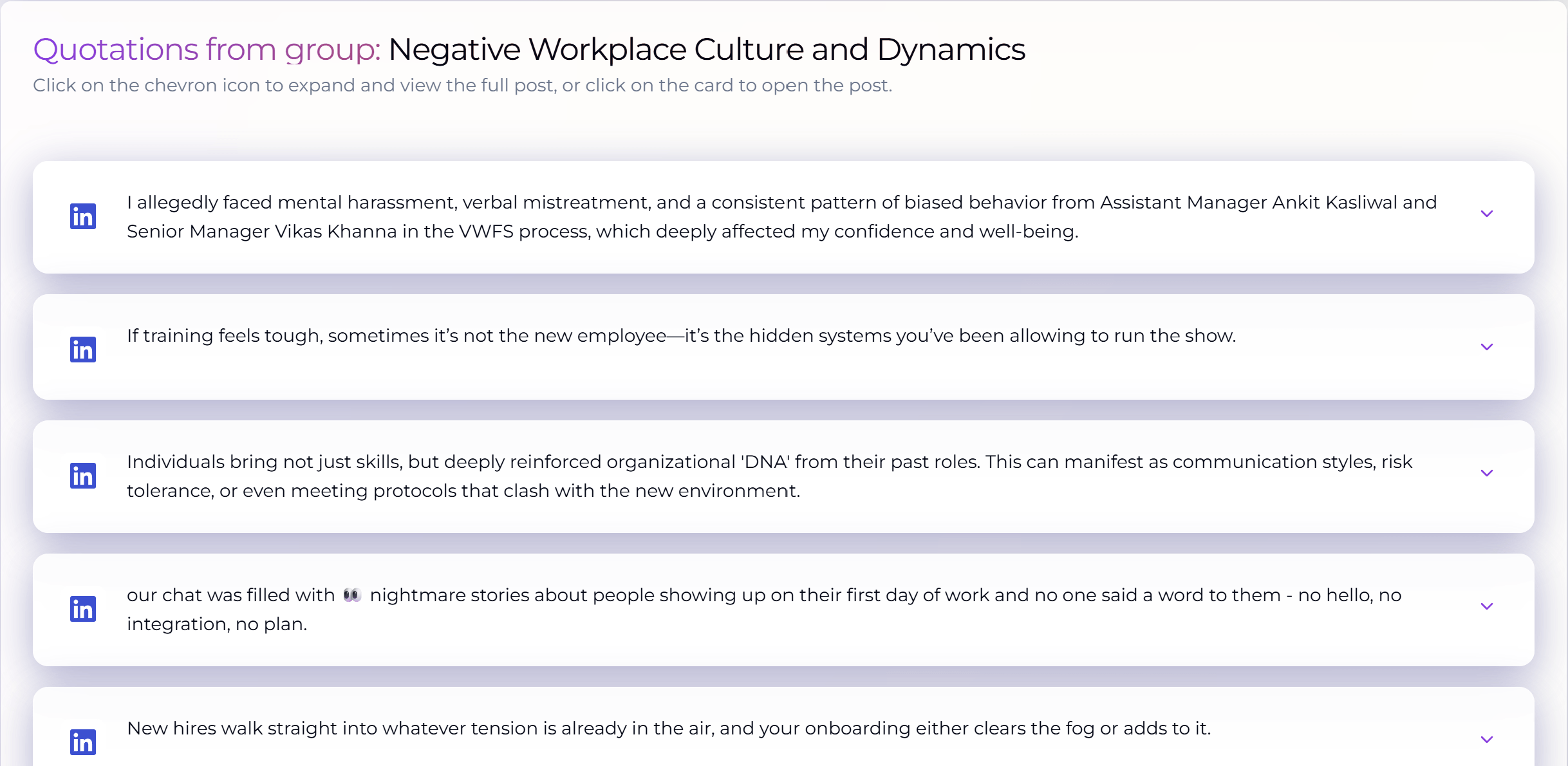Click the Quotations from group heading

(207, 49)
